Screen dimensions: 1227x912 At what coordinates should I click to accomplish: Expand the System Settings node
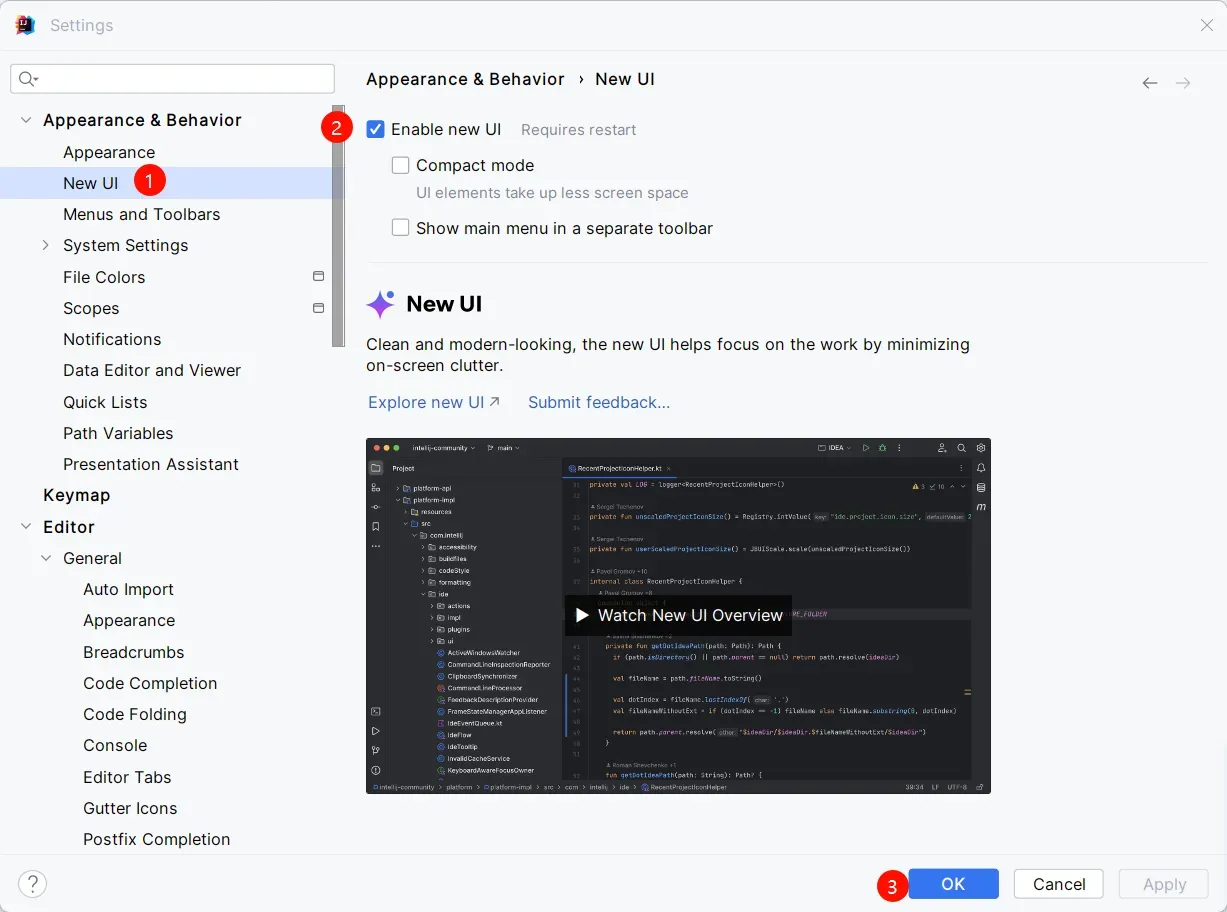coord(46,245)
